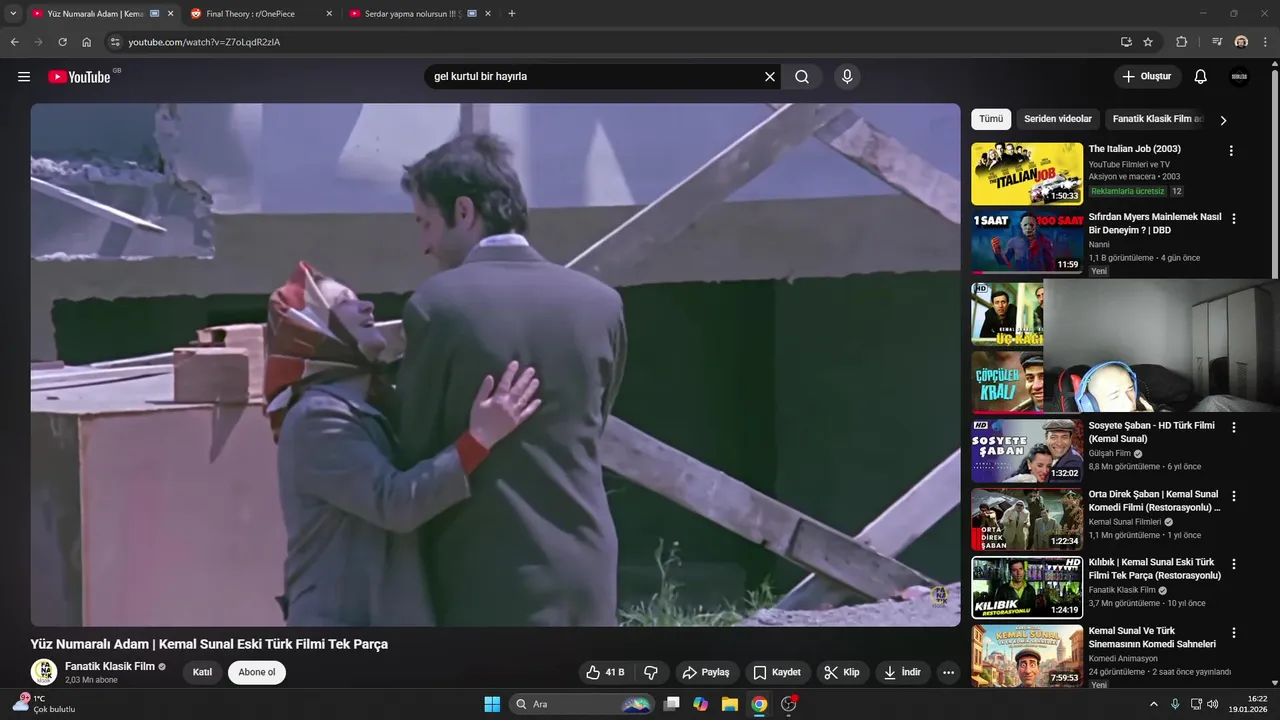Open Copilot from the taskbar
The image size is (1280, 720).
click(x=701, y=704)
